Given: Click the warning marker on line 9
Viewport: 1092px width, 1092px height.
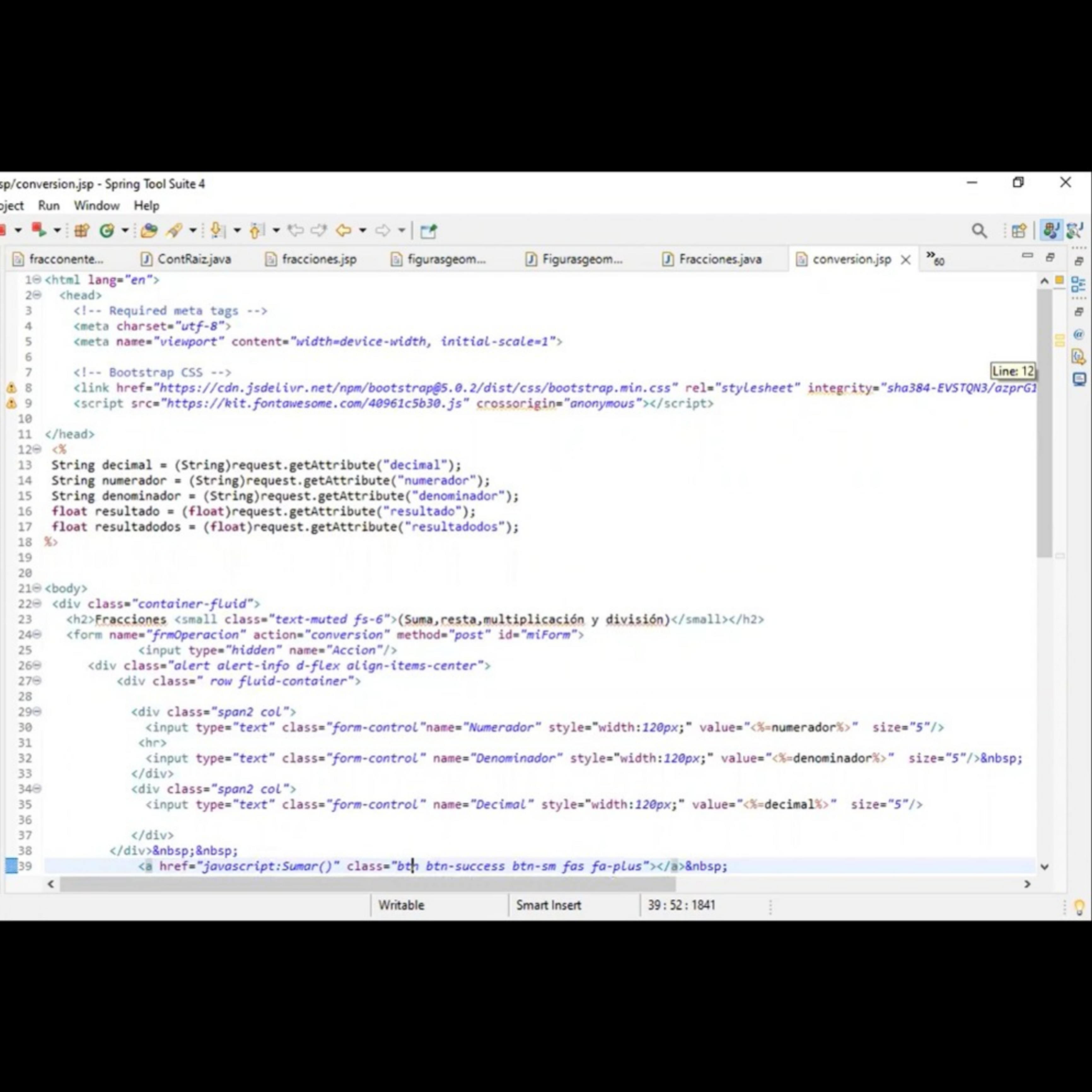Looking at the screenshot, I should coord(11,404).
